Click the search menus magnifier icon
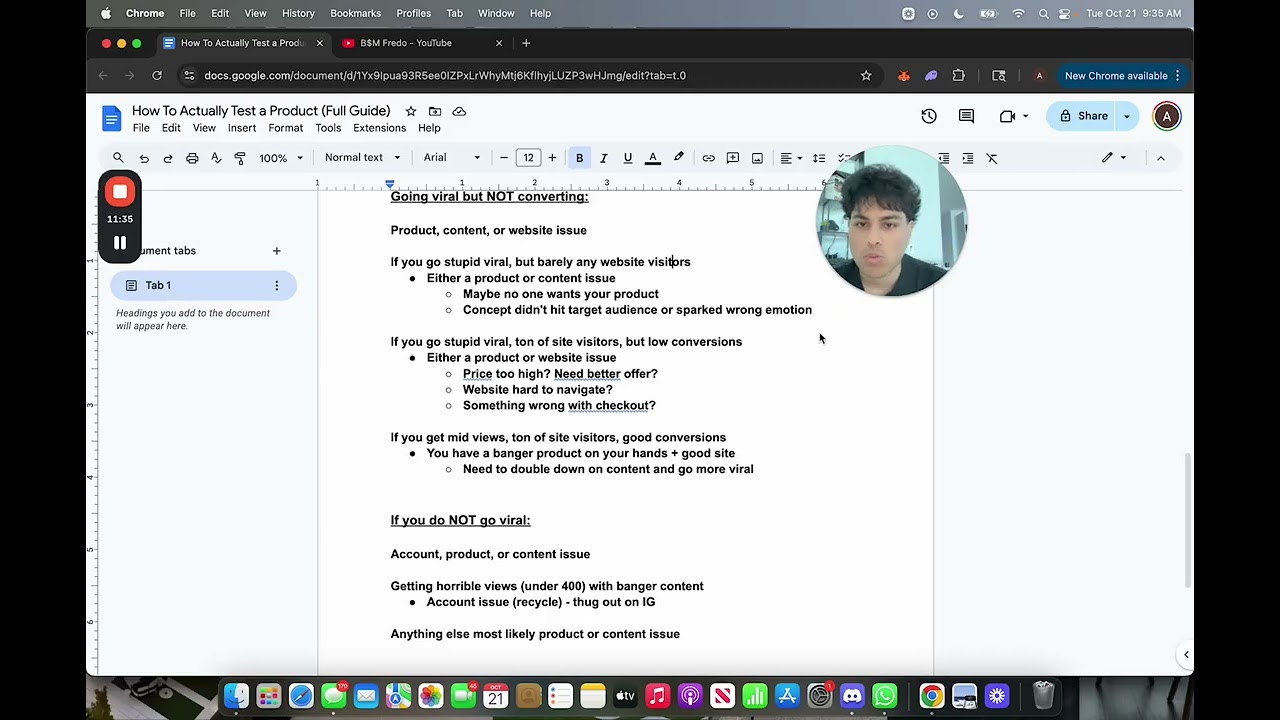 pos(118,158)
